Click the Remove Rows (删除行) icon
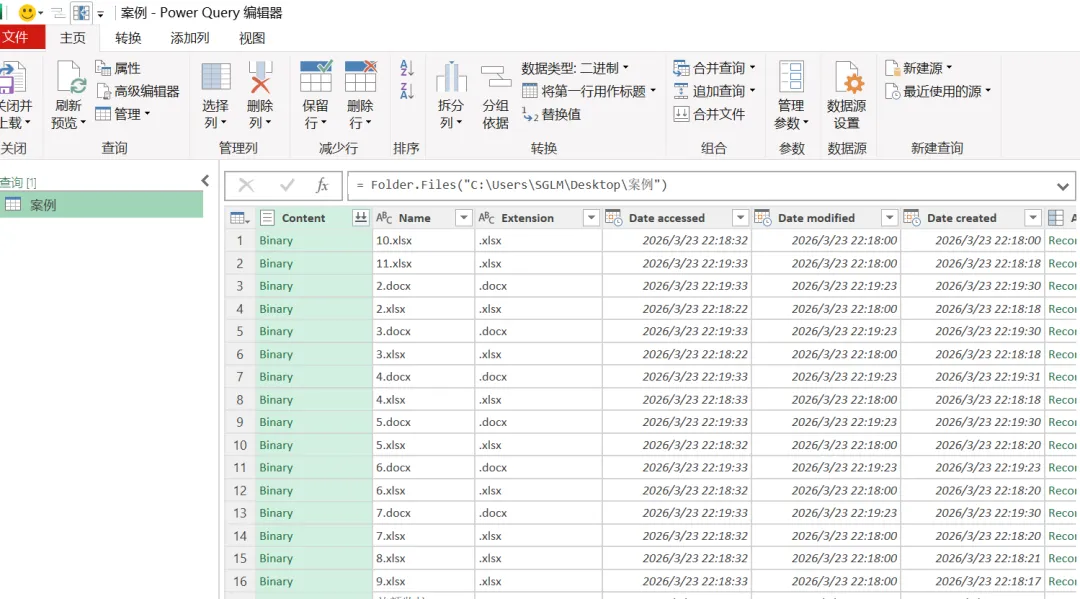 [x=360, y=77]
